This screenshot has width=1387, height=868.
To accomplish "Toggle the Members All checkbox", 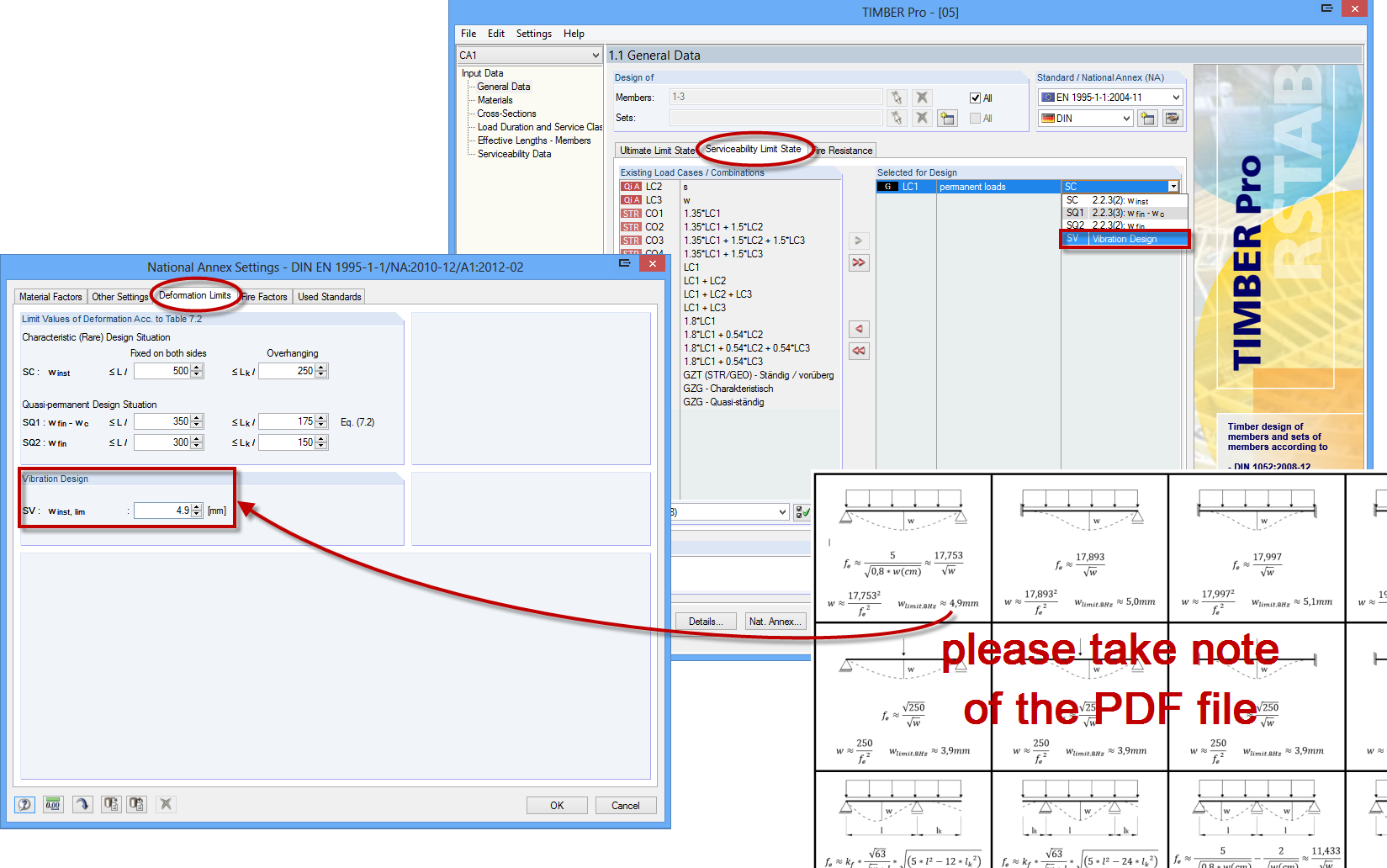I will click(x=976, y=98).
